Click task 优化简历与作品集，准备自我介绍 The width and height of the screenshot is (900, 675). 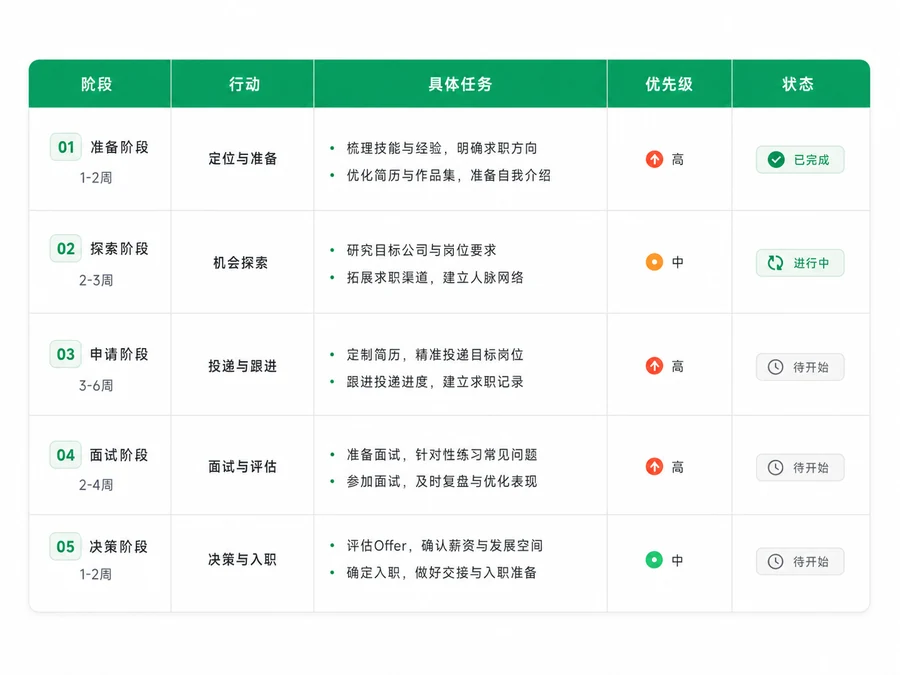[x=449, y=175]
